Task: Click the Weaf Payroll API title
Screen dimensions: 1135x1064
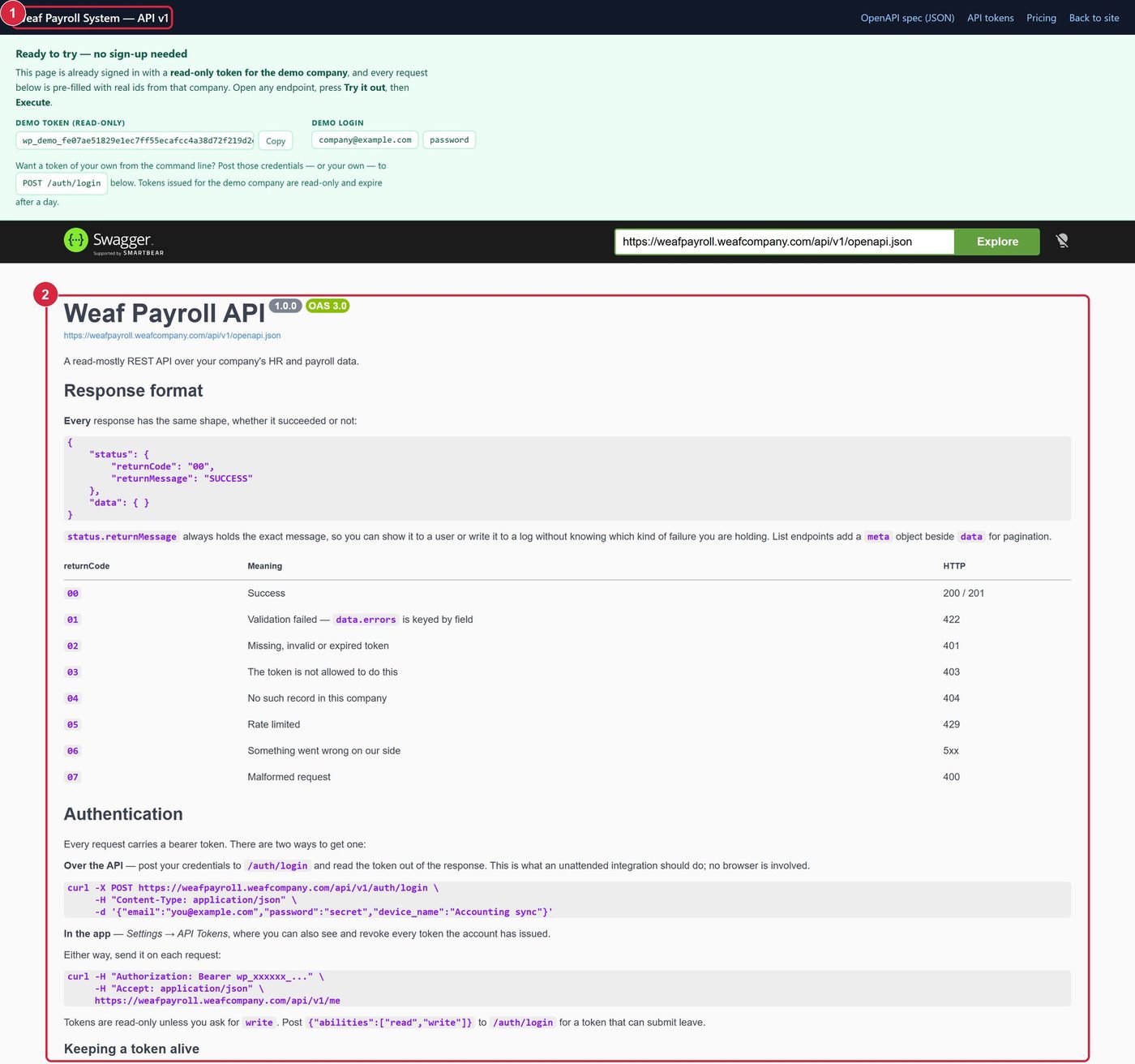Action: [165, 313]
